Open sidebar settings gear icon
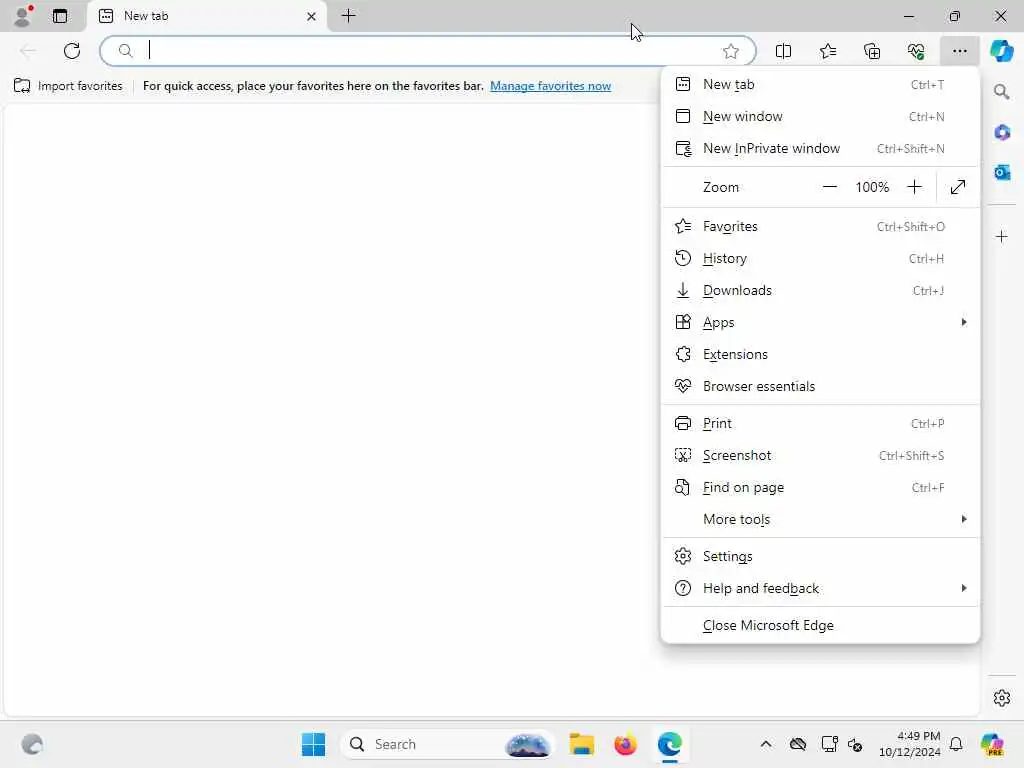 coord(1002,698)
